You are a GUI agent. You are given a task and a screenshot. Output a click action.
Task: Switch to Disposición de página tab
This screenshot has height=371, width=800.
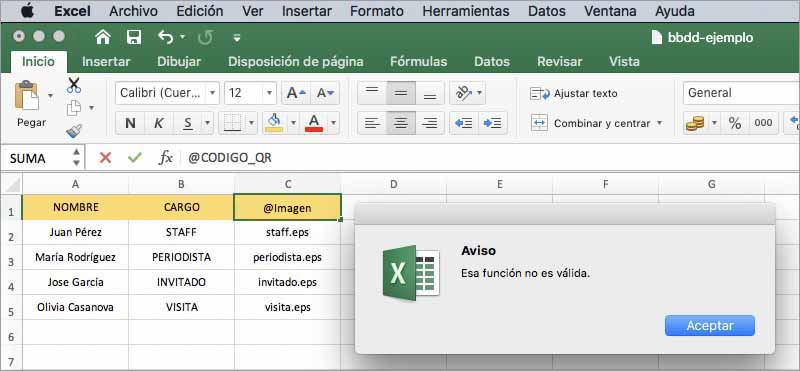coord(295,62)
